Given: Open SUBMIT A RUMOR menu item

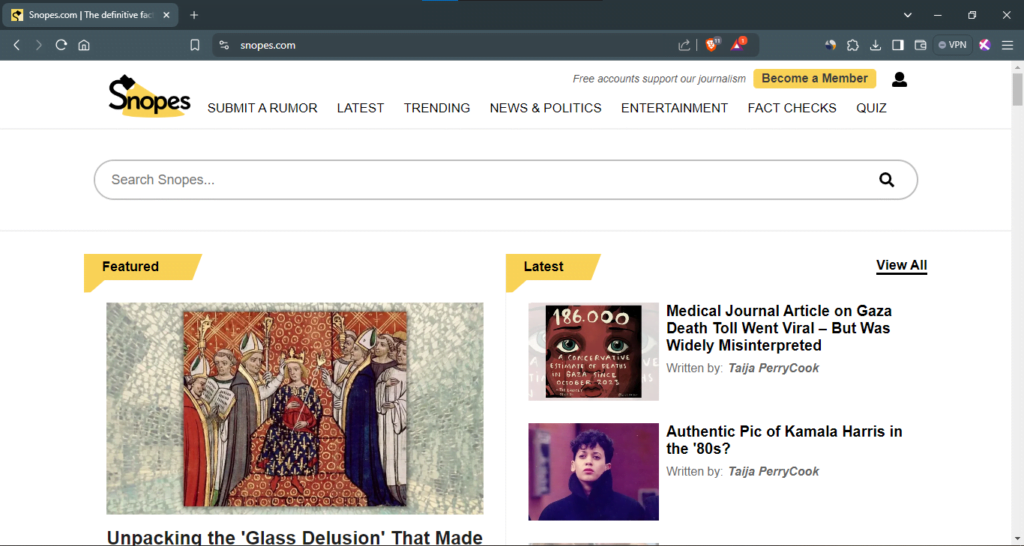Looking at the screenshot, I should point(263,108).
